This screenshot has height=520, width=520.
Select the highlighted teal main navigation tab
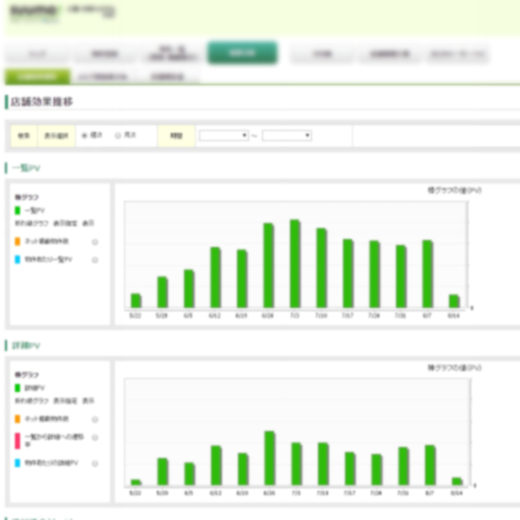(242, 53)
